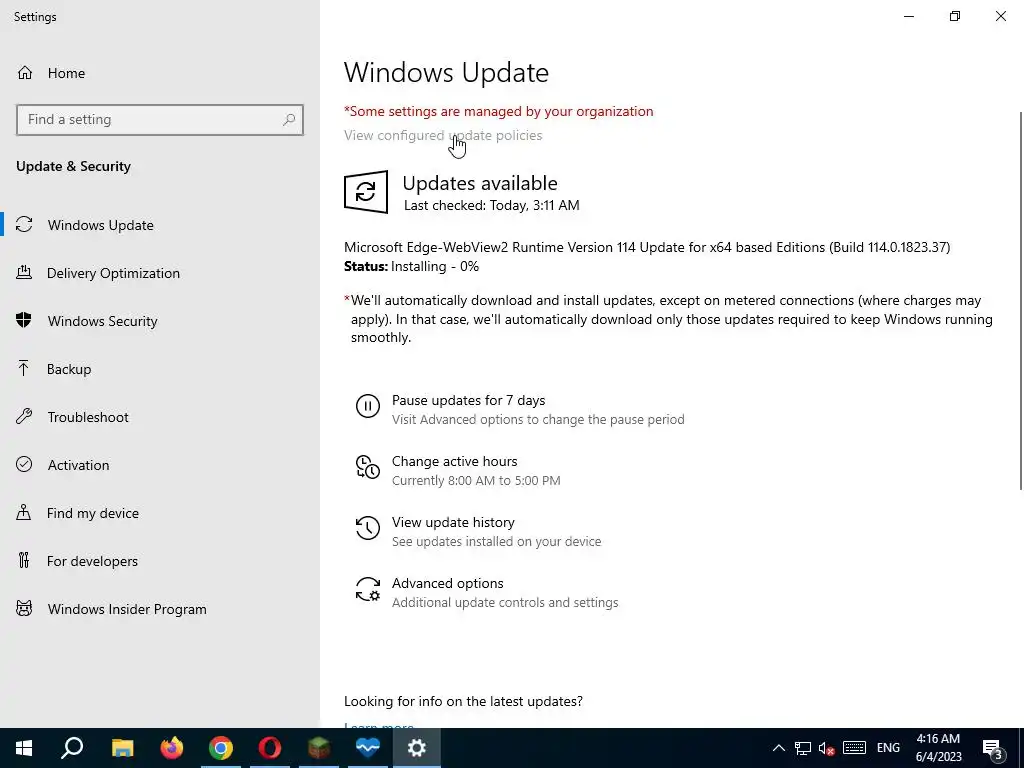Click 'Some settings are managed by your organization'
The height and width of the screenshot is (768, 1024).
click(498, 111)
